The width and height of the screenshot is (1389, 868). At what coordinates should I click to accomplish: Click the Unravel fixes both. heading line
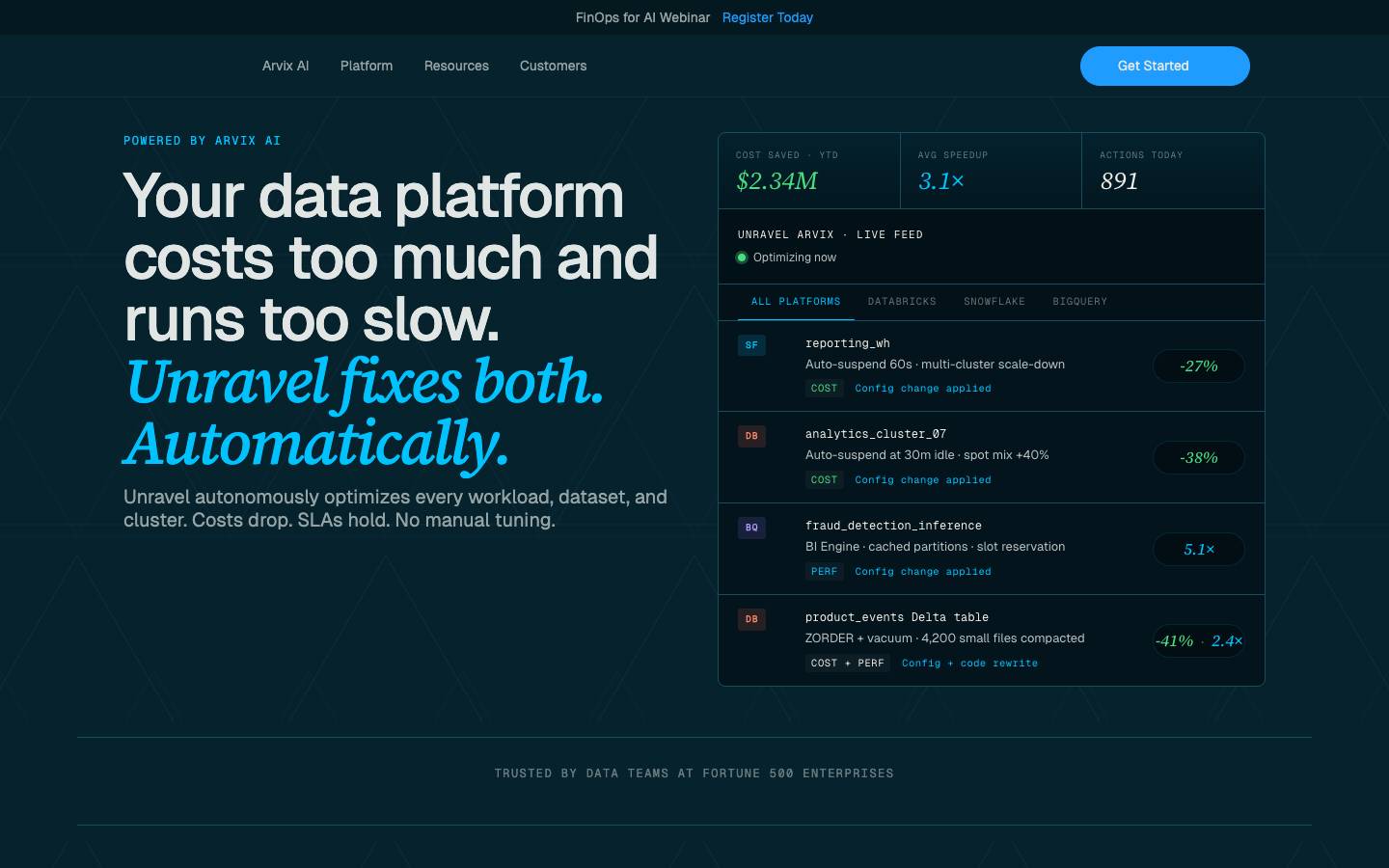tap(365, 381)
